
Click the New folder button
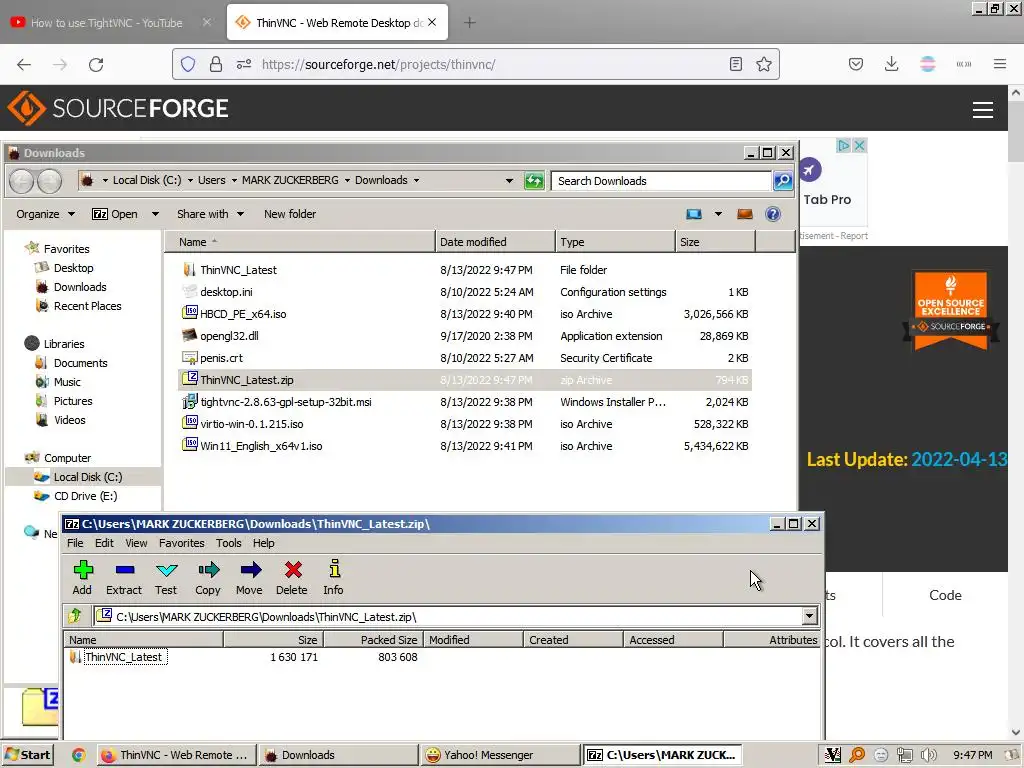point(290,214)
